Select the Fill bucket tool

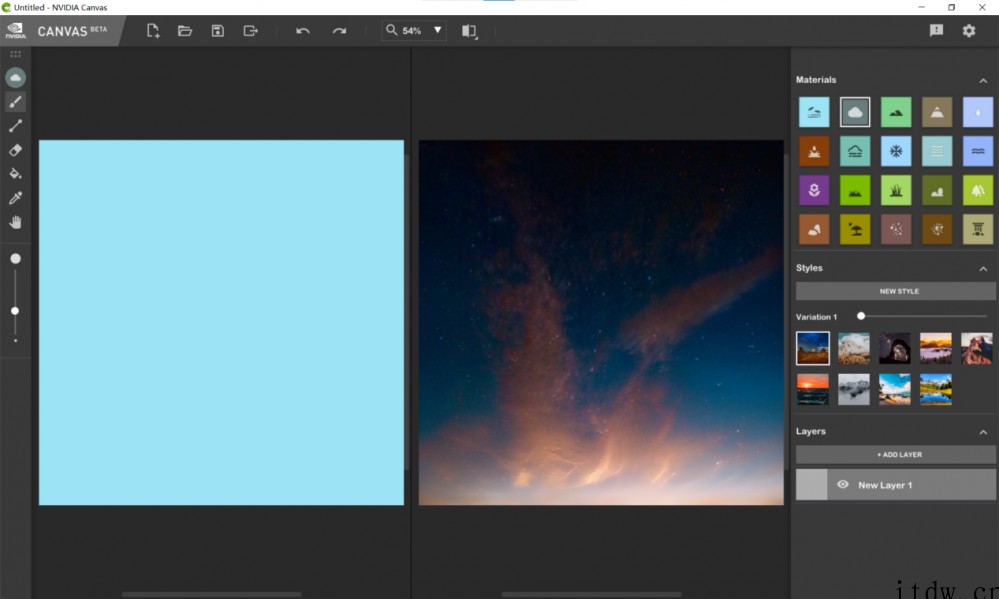15,174
